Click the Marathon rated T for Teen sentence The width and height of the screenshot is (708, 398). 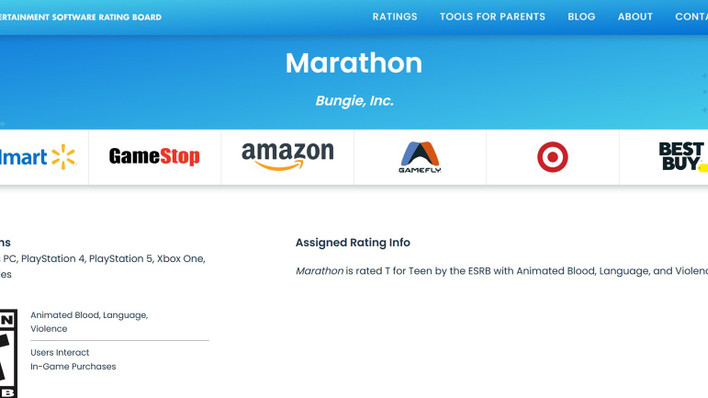click(x=502, y=271)
